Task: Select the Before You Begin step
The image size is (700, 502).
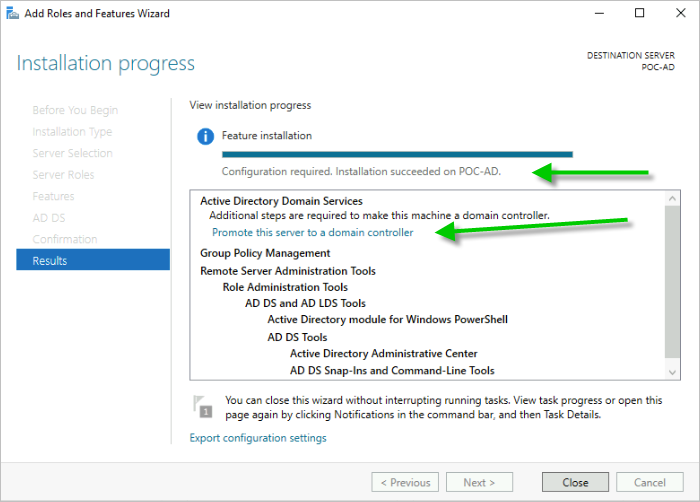Action: [x=75, y=110]
